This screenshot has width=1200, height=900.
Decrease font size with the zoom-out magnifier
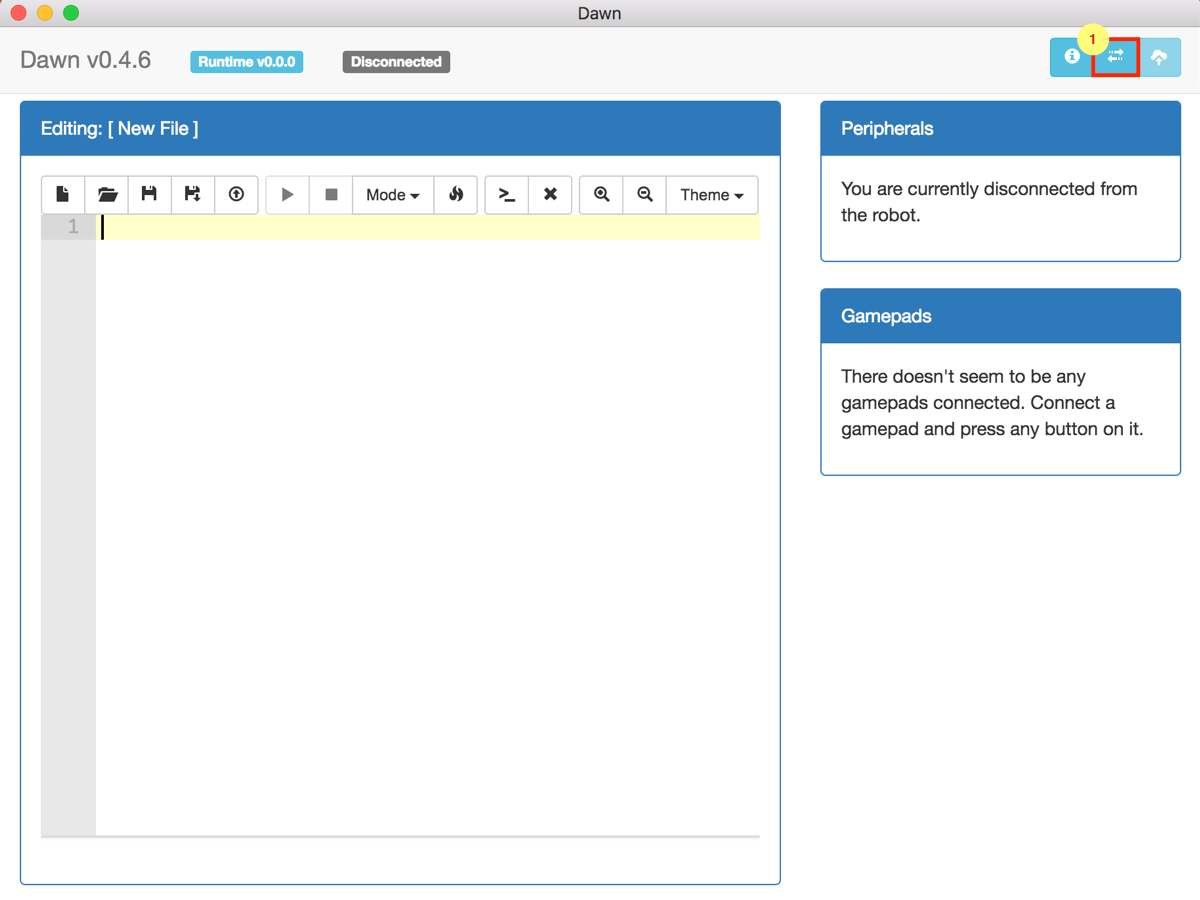[x=645, y=194]
